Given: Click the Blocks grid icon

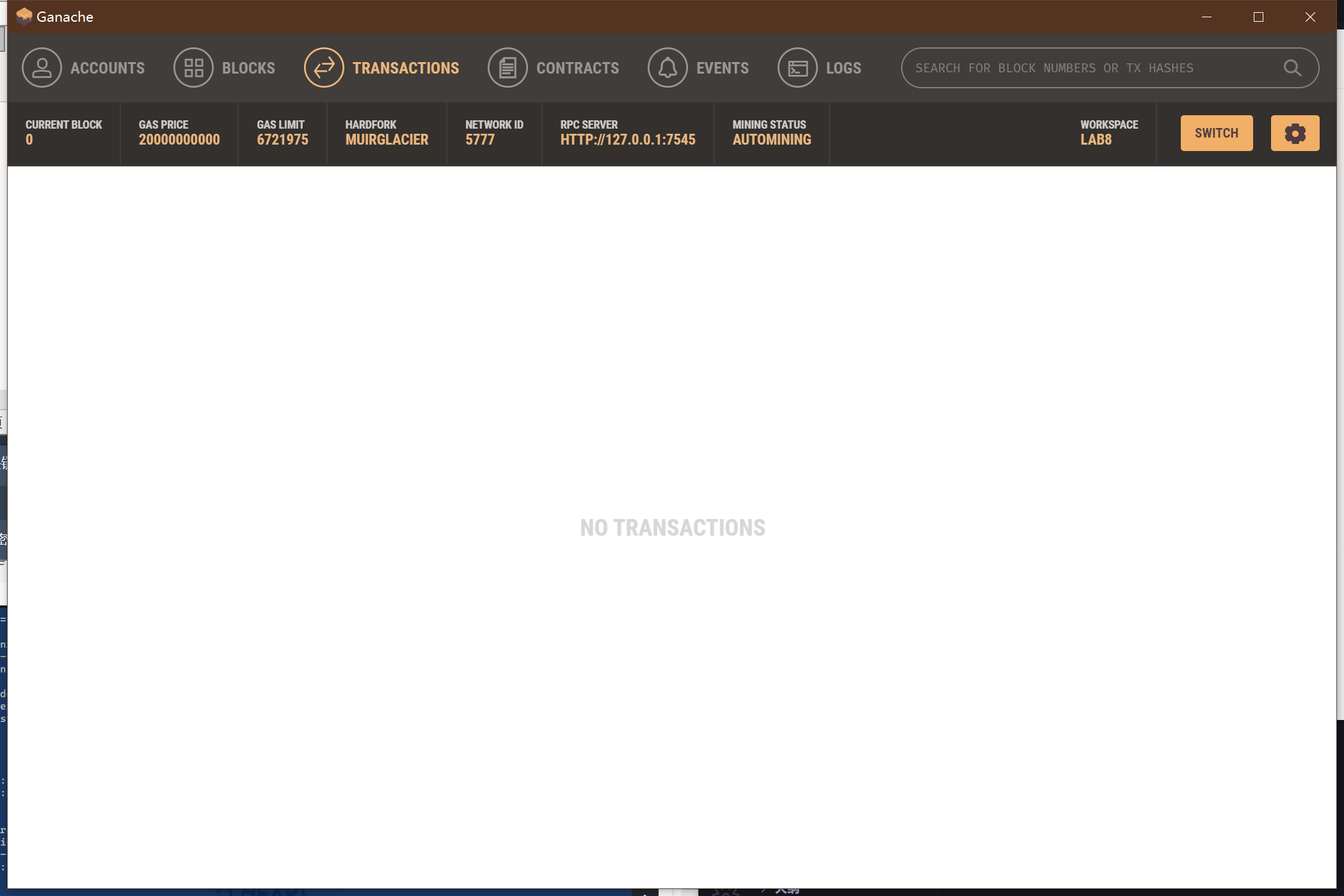Looking at the screenshot, I should [x=193, y=68].
